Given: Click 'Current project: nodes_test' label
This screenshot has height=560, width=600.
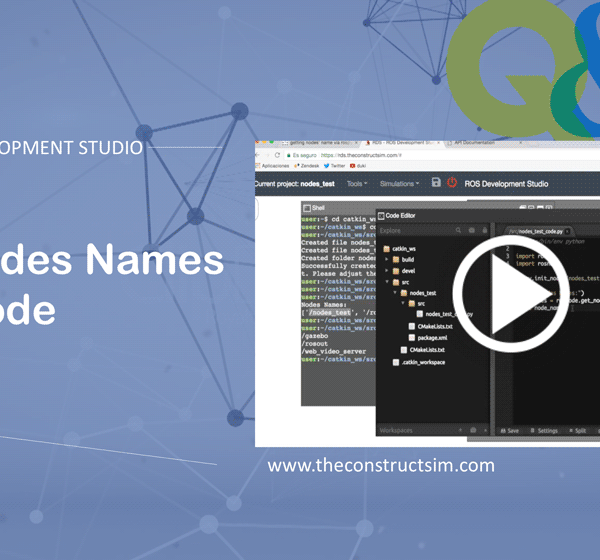Looking at the screenshot, I should (295, 184).
